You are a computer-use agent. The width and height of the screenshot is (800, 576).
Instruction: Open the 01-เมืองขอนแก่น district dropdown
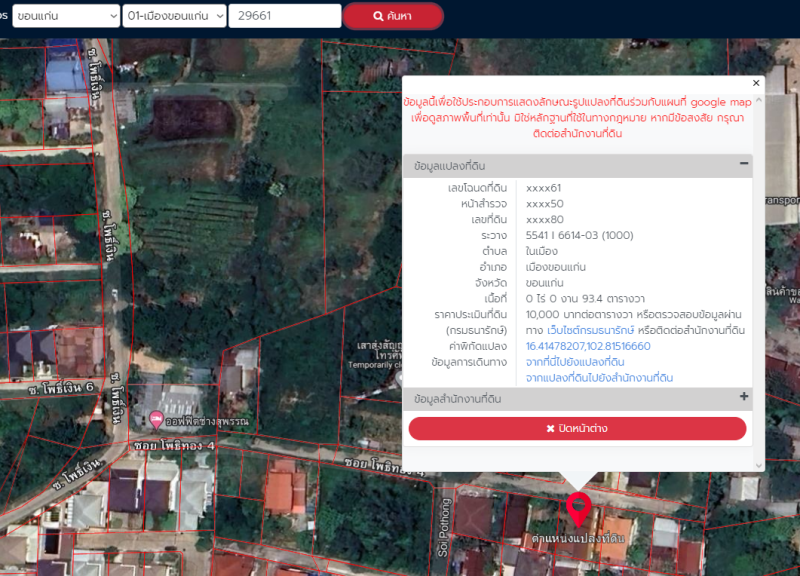(x=174, y=16)
